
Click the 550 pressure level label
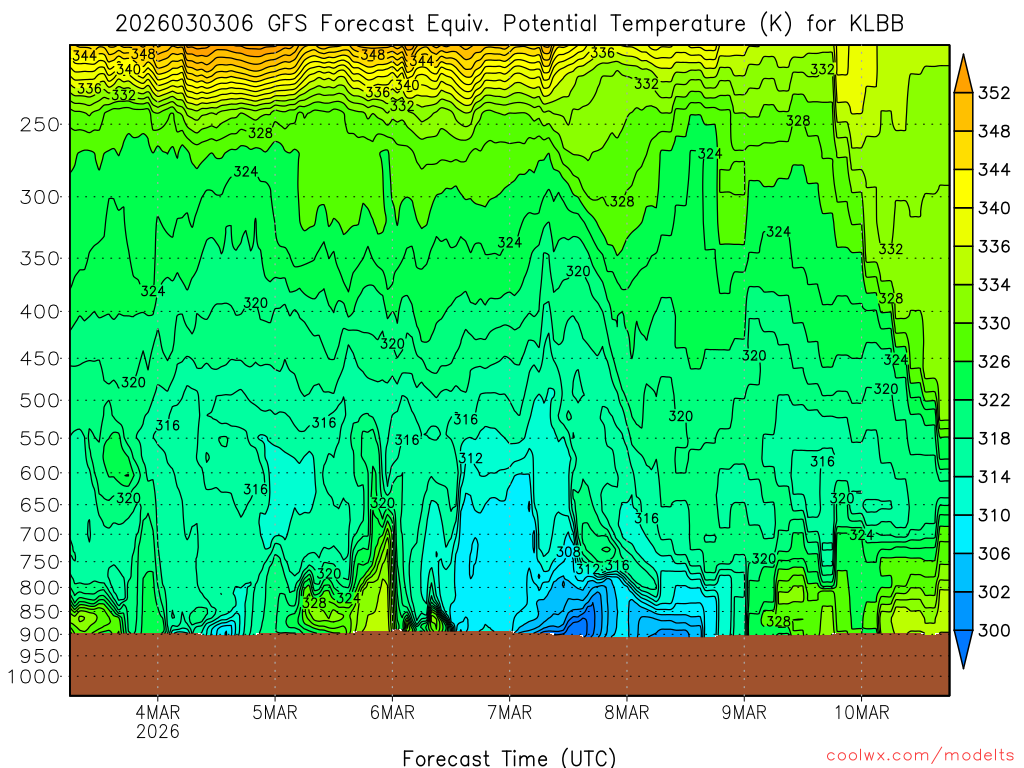pos(40,438)
